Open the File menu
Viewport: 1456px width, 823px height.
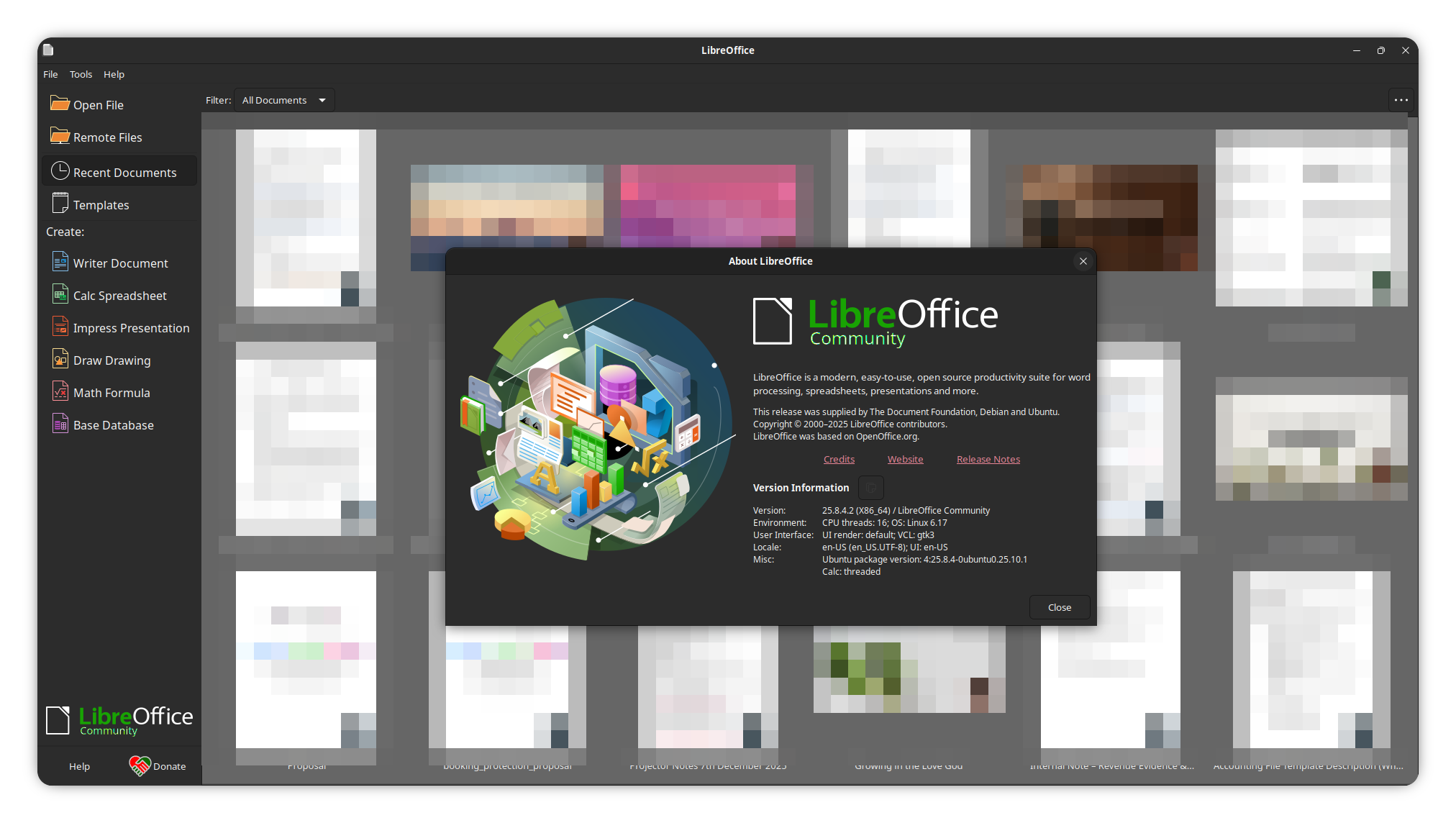50,74
